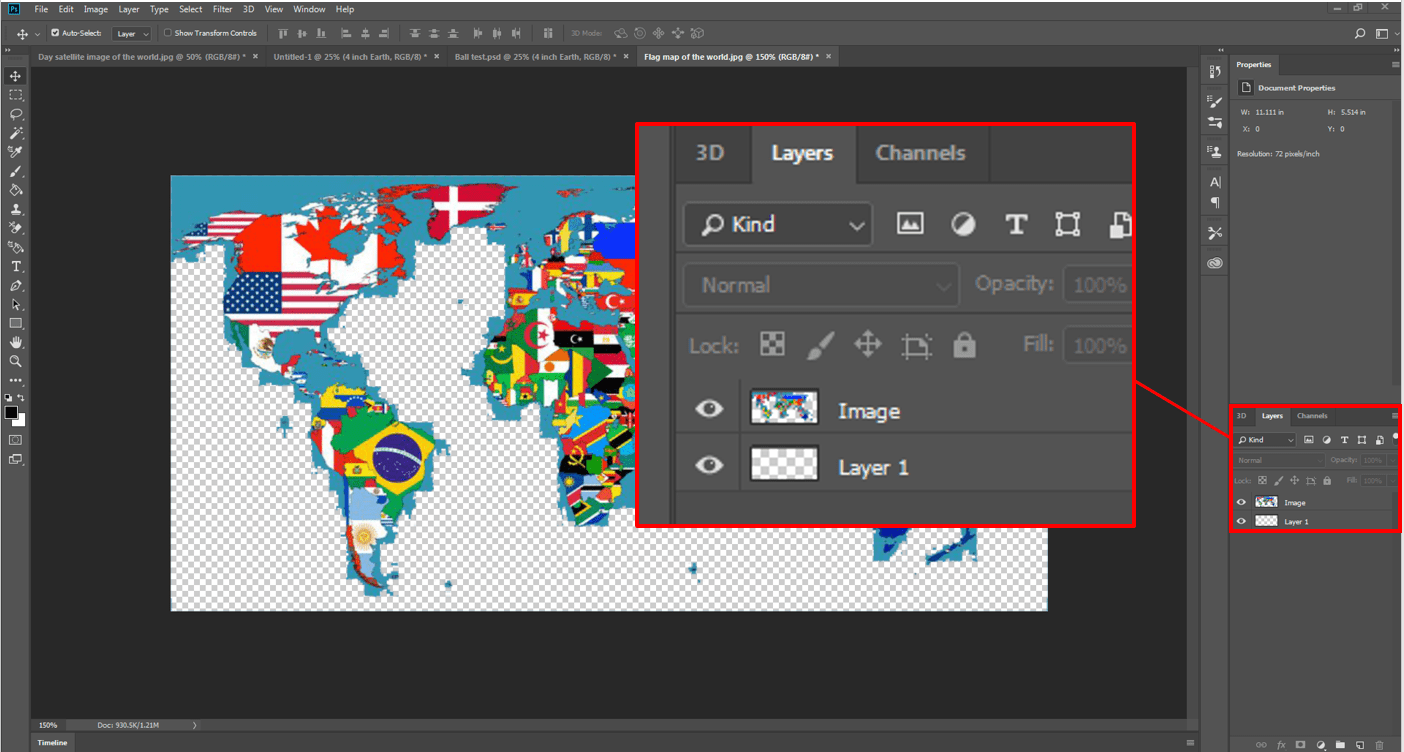Click Create New Group folder icon
This screenshot has width=1404, height=752.
(1340, 744)
